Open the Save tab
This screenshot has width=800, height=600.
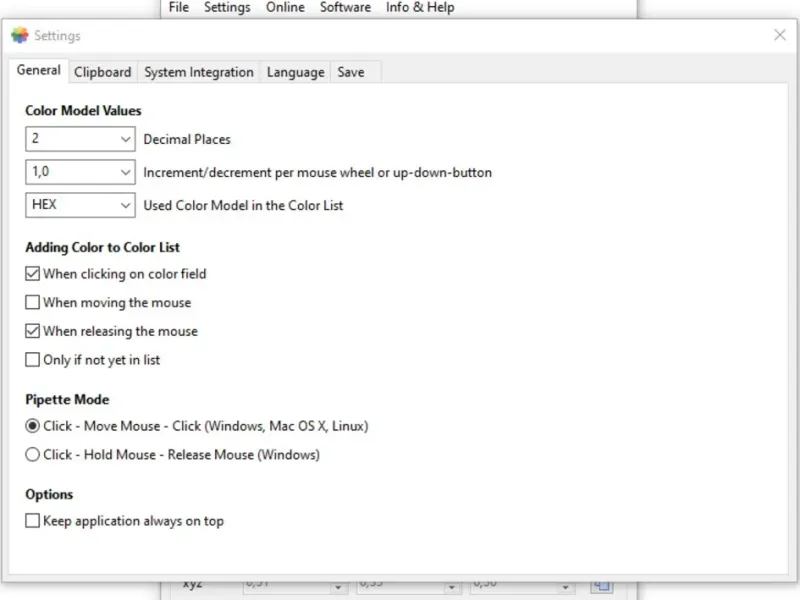point(351,72)
